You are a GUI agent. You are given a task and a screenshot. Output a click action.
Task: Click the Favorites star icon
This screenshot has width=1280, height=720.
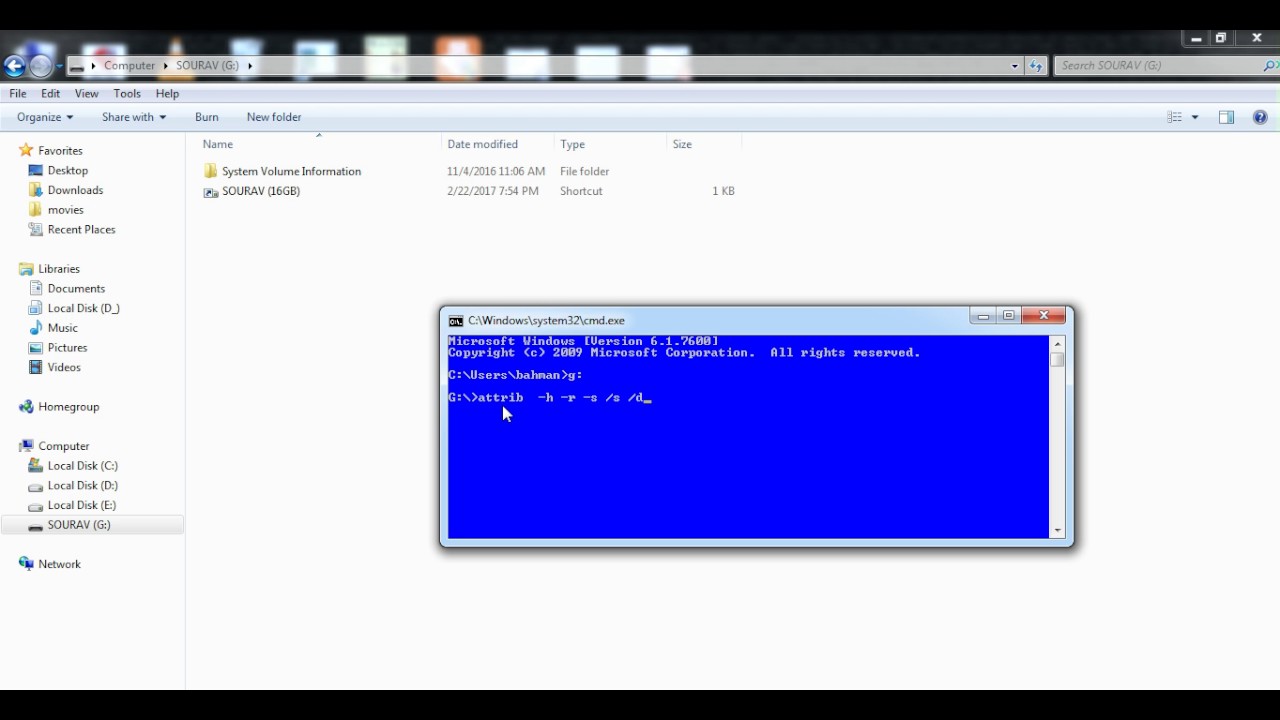[x=26, y=150]
